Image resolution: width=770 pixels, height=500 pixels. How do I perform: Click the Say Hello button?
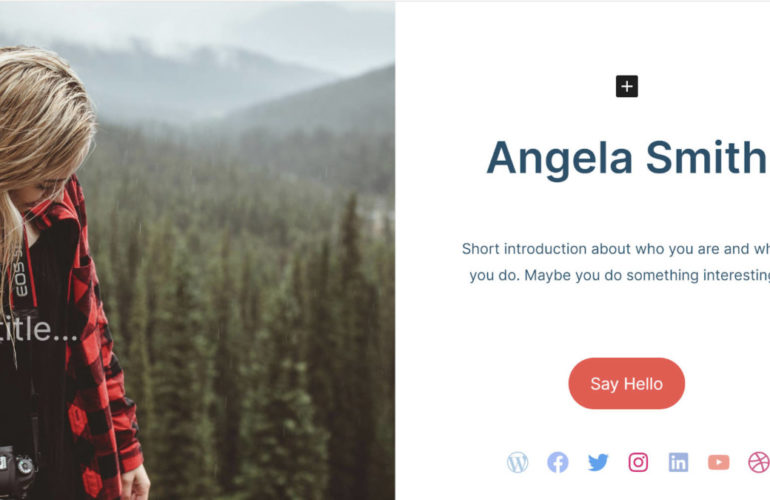tap(627, 384)
